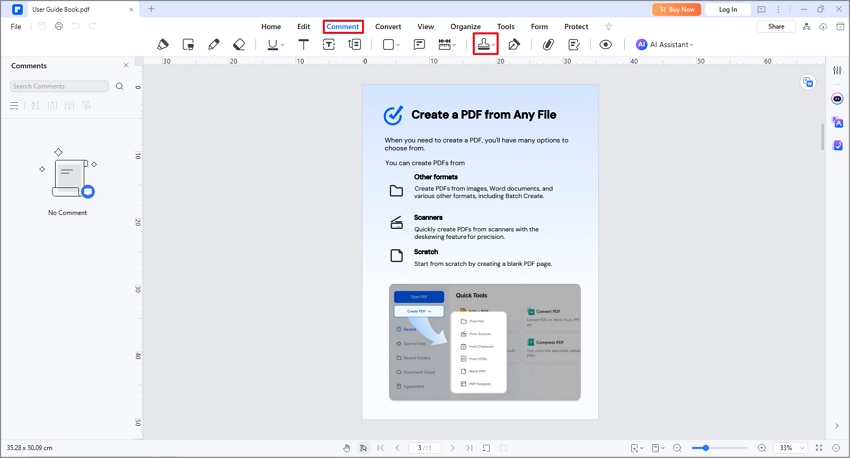Select the Typewriter text comment tool
Viewport: 850px width, 458px height.
point(304,44)
